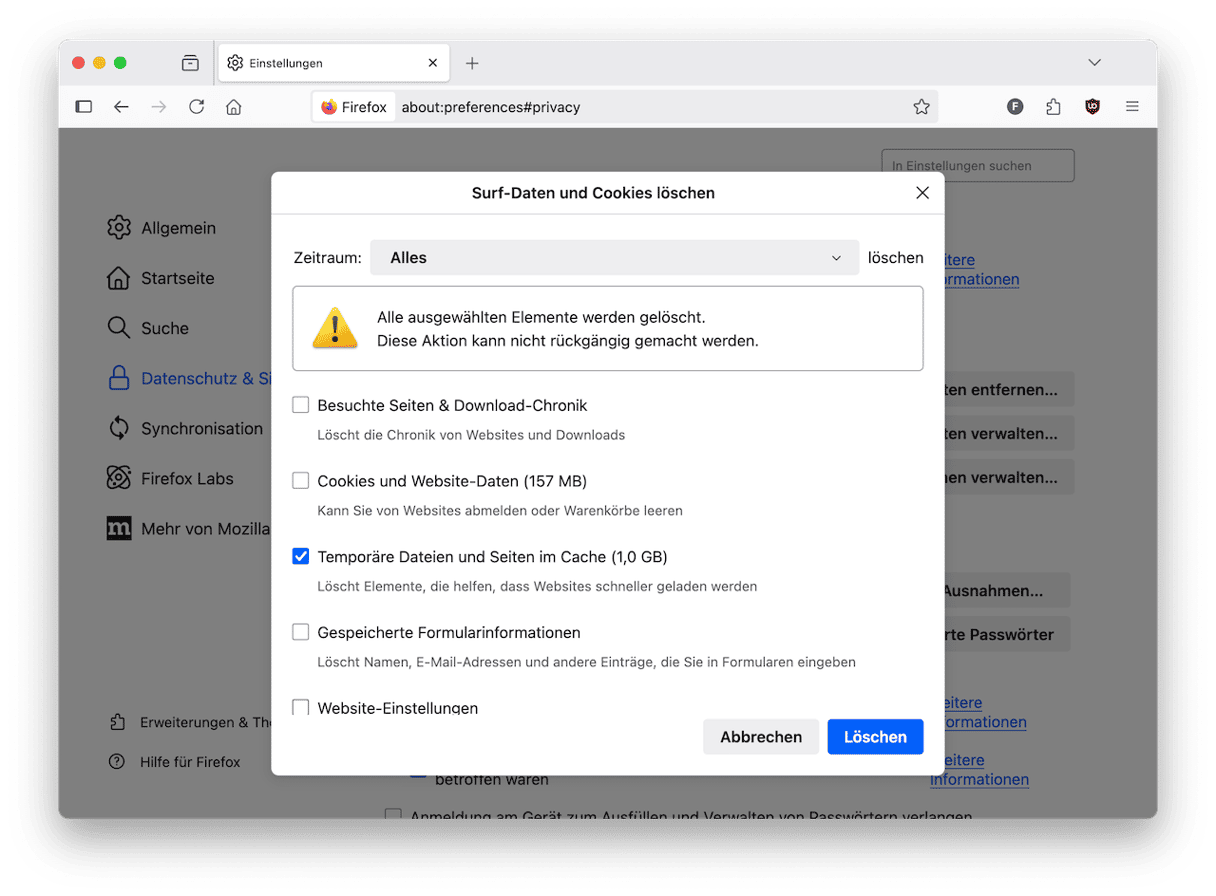
Task: Bookmark this page with the star icon
Action: (921, 107)
